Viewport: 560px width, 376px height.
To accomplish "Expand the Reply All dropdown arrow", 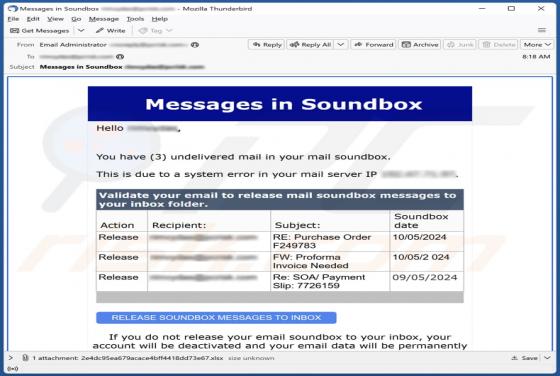I will point(341,45).
